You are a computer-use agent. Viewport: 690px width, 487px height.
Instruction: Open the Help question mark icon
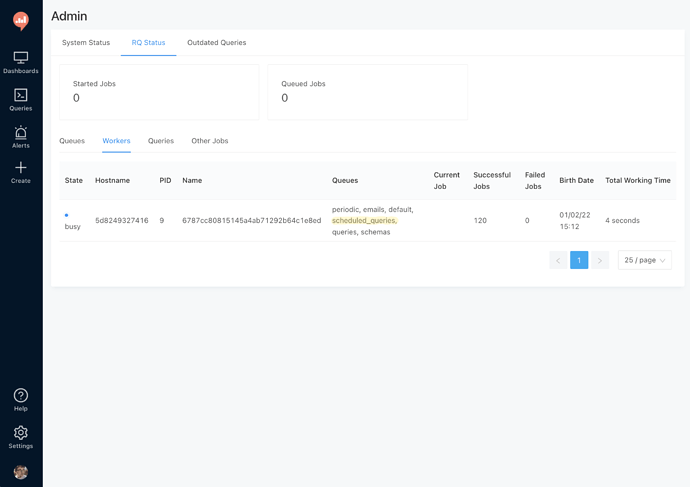click(x=21, y=395)
